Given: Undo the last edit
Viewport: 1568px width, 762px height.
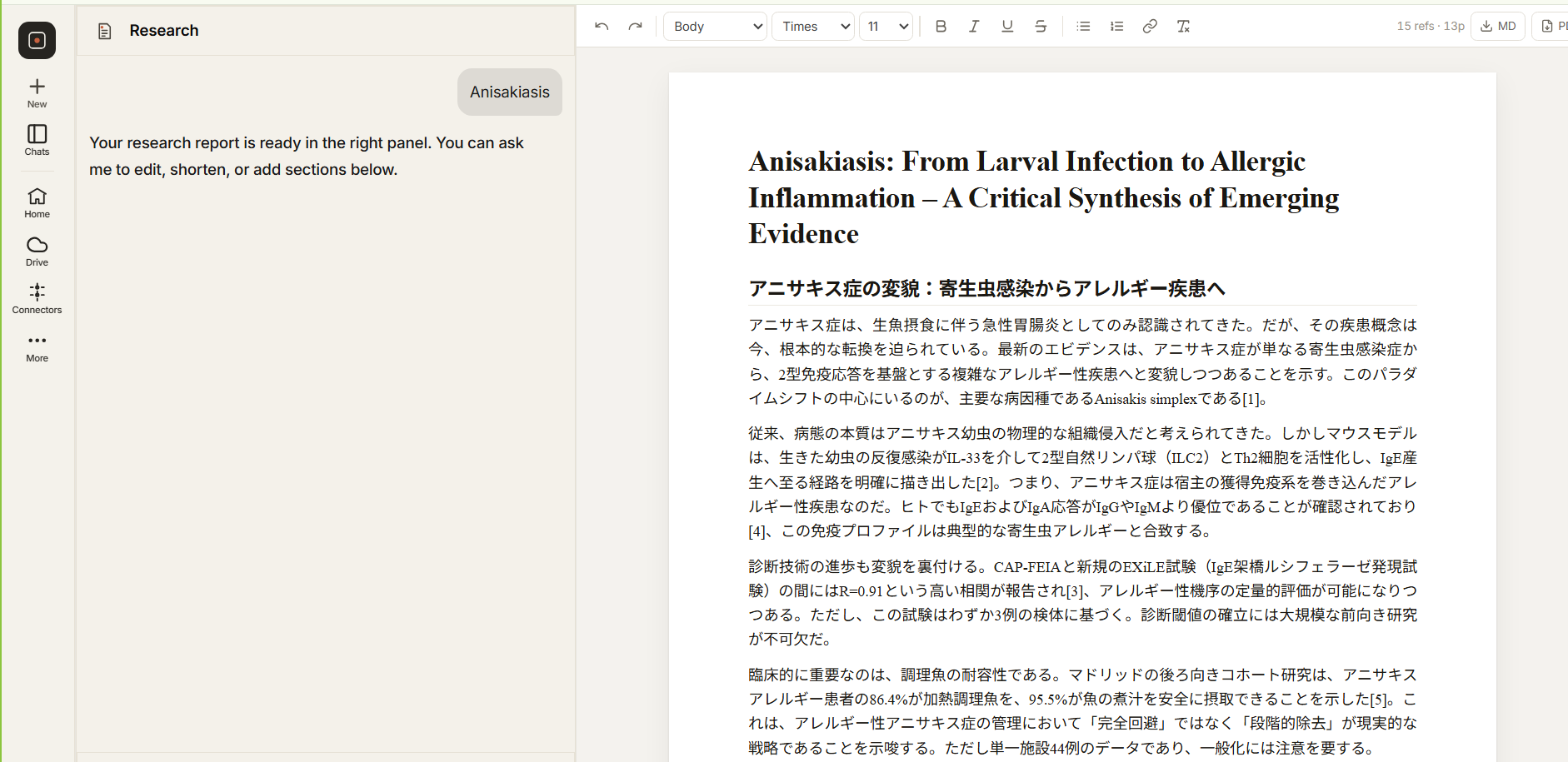Looking at the screenshot, I should [602, 27].
